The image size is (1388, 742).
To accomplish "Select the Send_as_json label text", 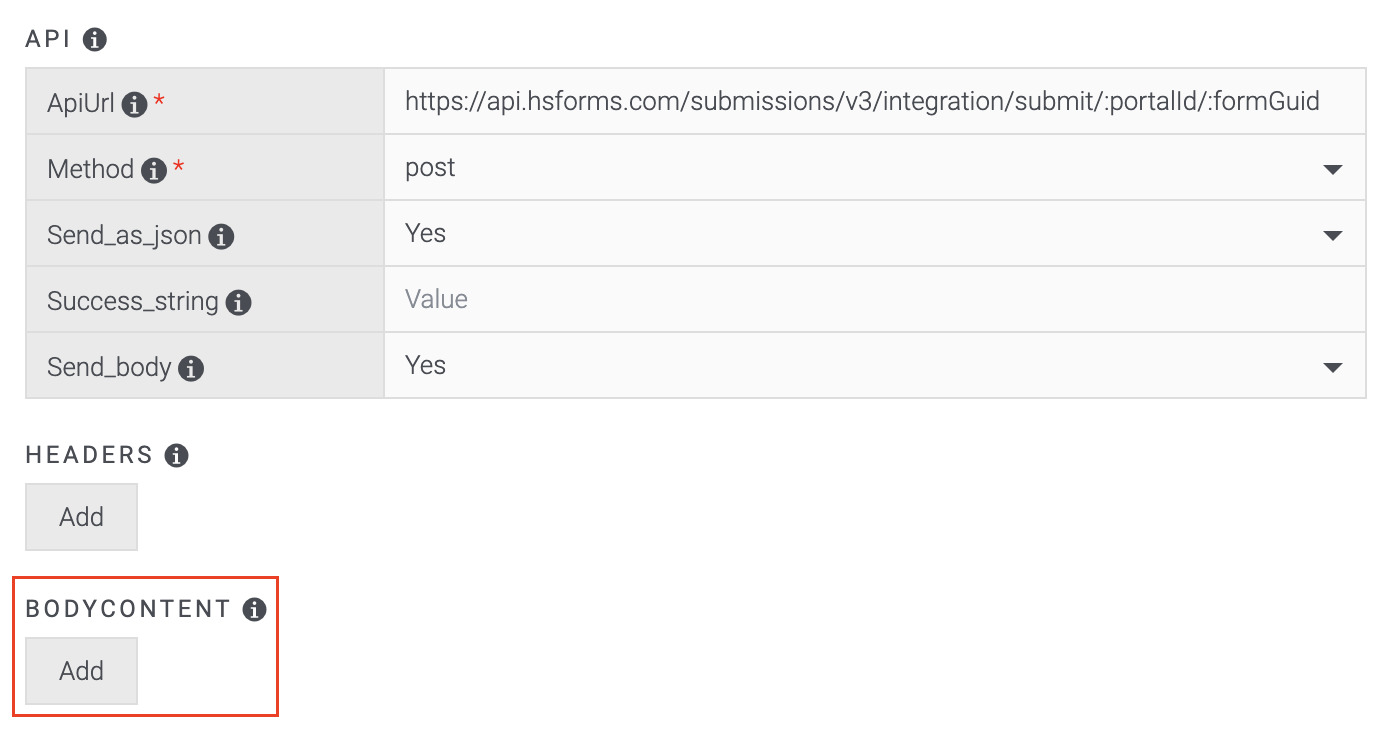I will click(x=124, y=236).
